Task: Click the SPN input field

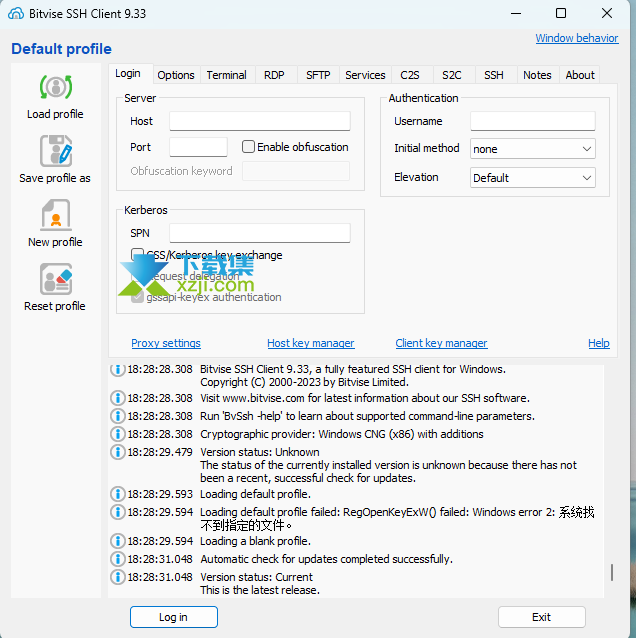Action: click(x=260, y=233)
